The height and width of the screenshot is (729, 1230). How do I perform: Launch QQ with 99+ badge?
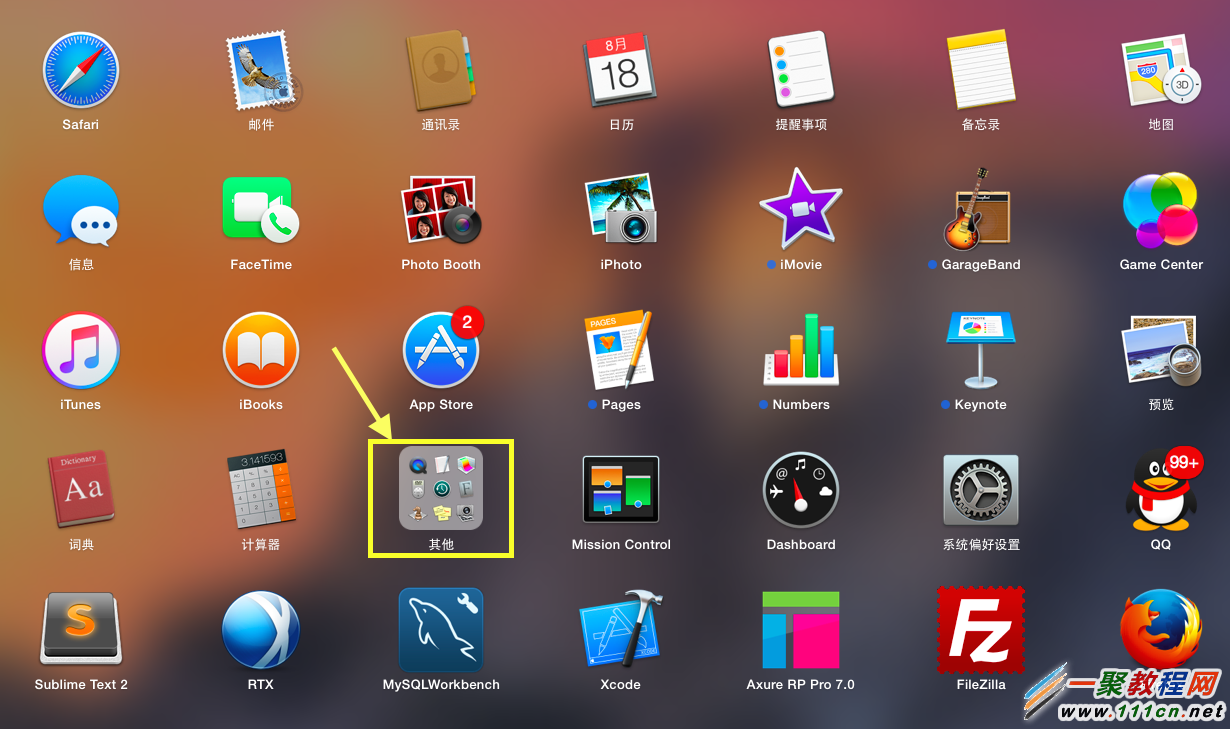click(x=1161, y=490)
